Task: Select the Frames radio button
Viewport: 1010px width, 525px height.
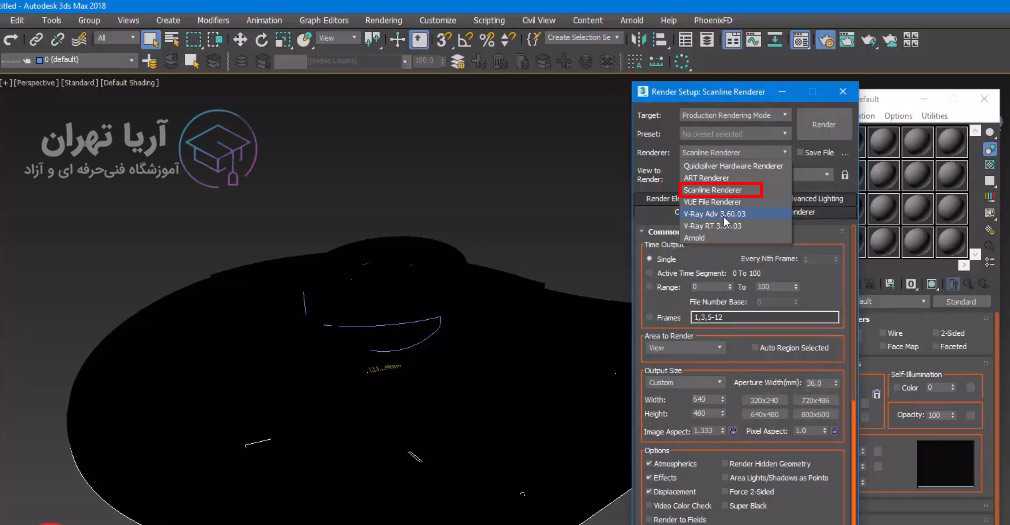Action: 649,317
